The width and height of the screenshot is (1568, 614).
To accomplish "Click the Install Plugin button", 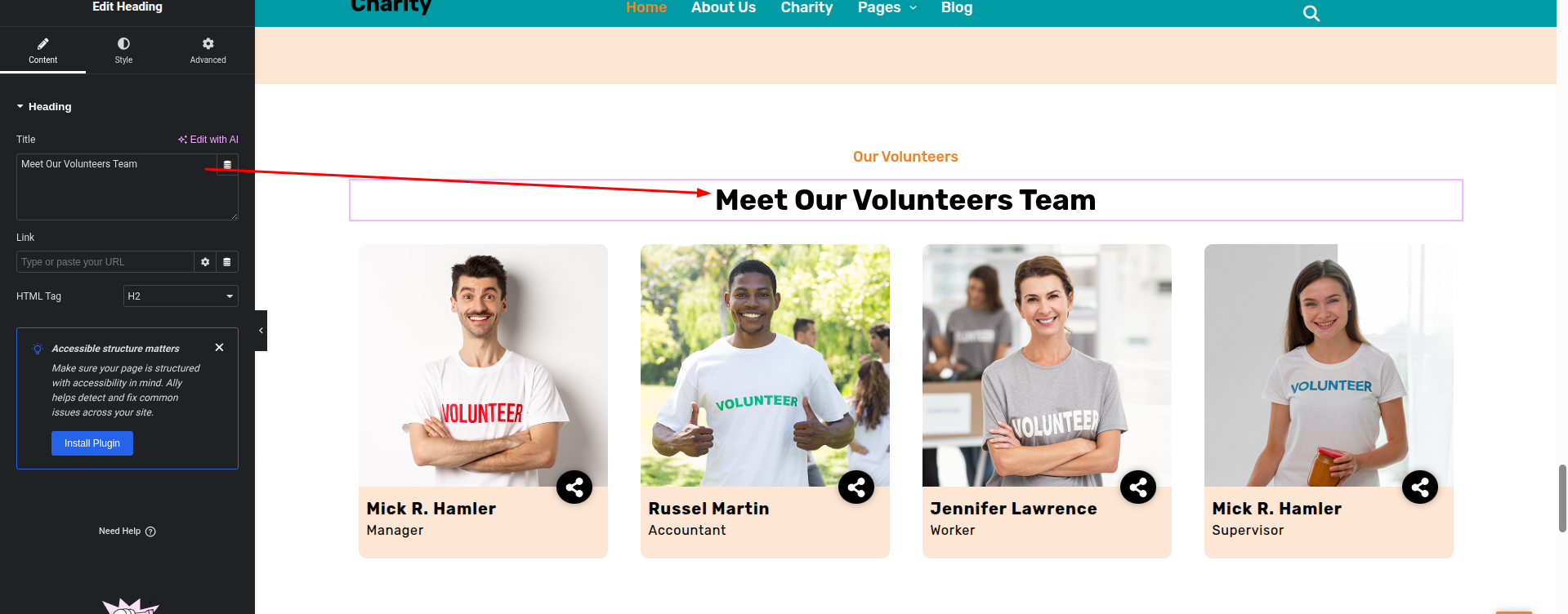I will pyautogui.click(x=92, y=443).
